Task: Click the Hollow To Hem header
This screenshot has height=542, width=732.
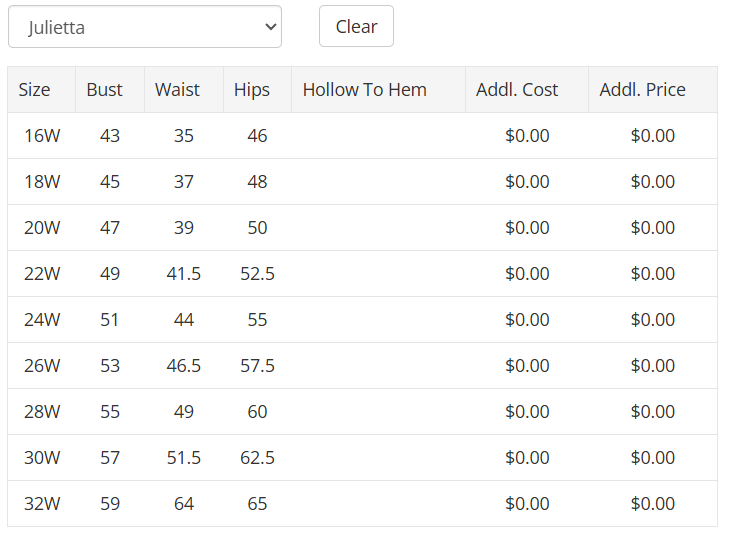Action: click(x=365, y=90)
